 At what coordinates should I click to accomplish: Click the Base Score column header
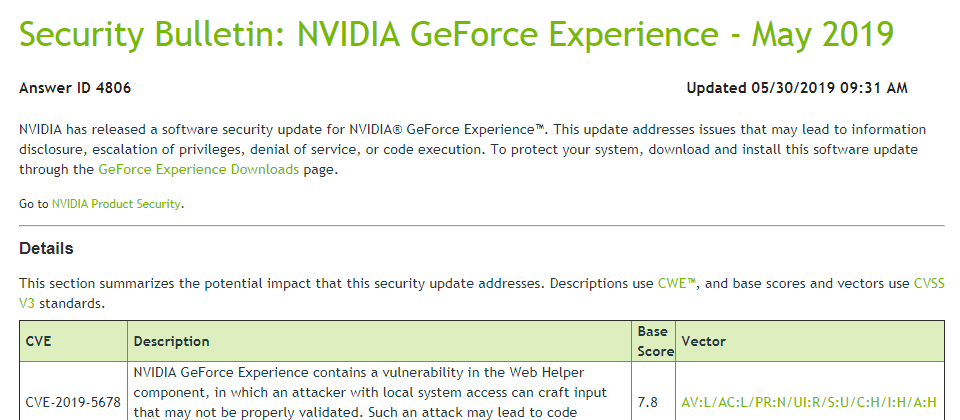click(x=654, y=341)
